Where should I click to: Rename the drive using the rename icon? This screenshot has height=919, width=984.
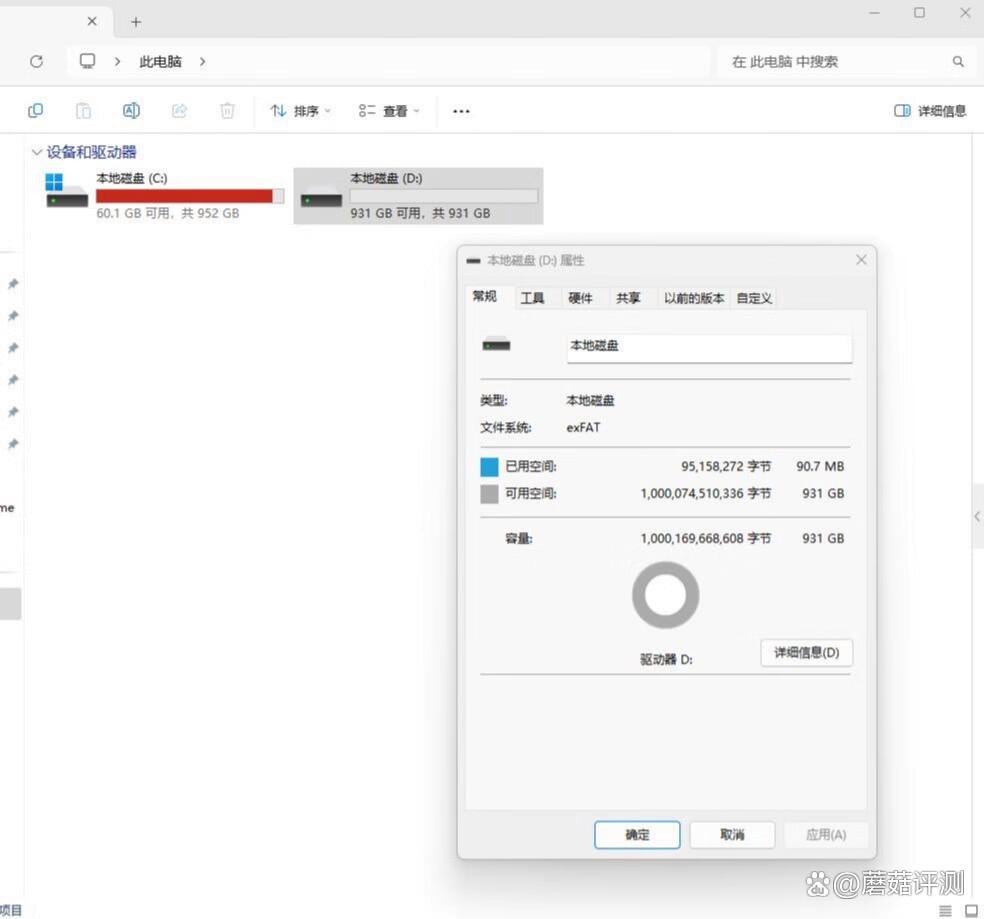131,110
